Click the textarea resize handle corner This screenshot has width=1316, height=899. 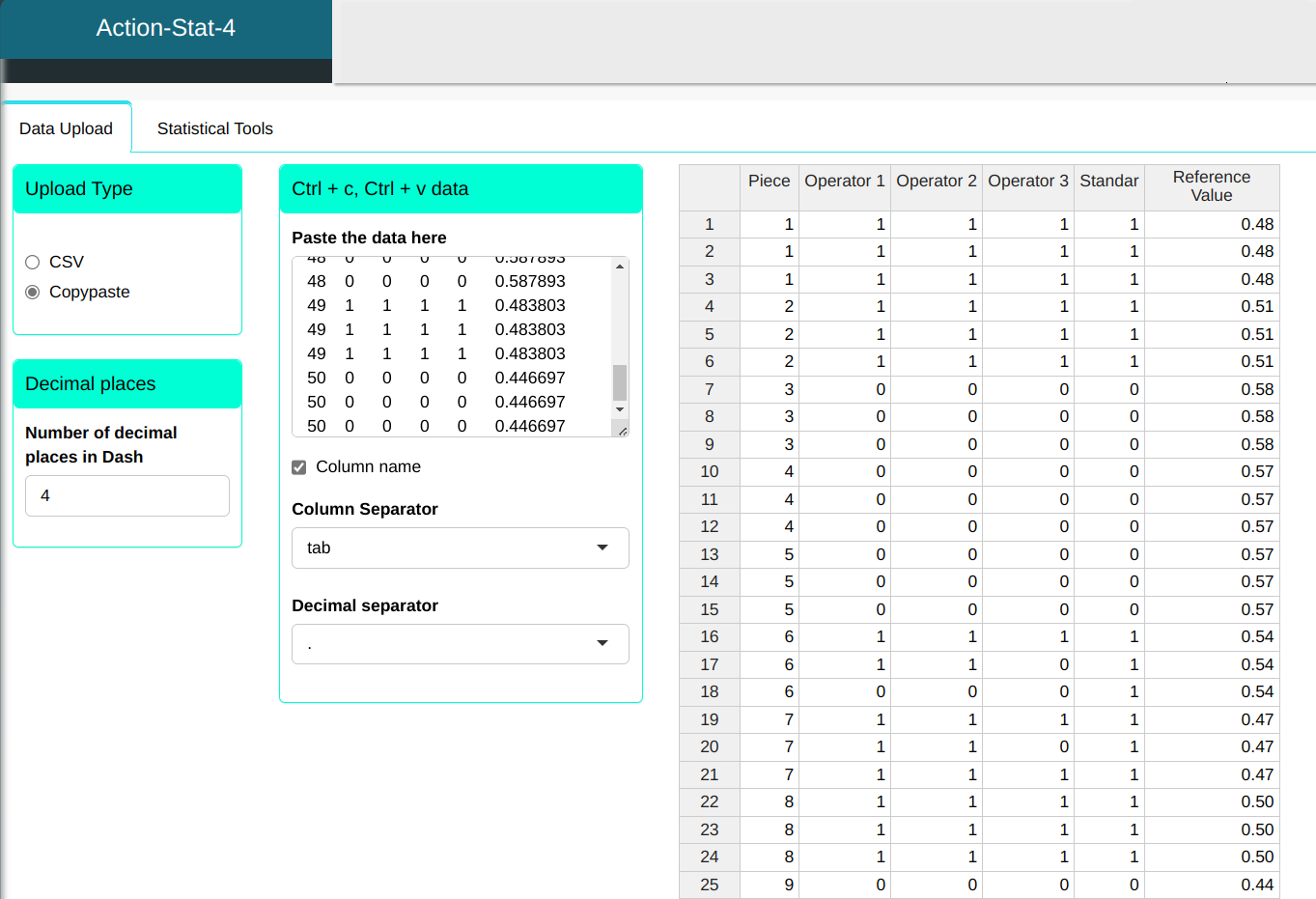click(x=623, y=432)
